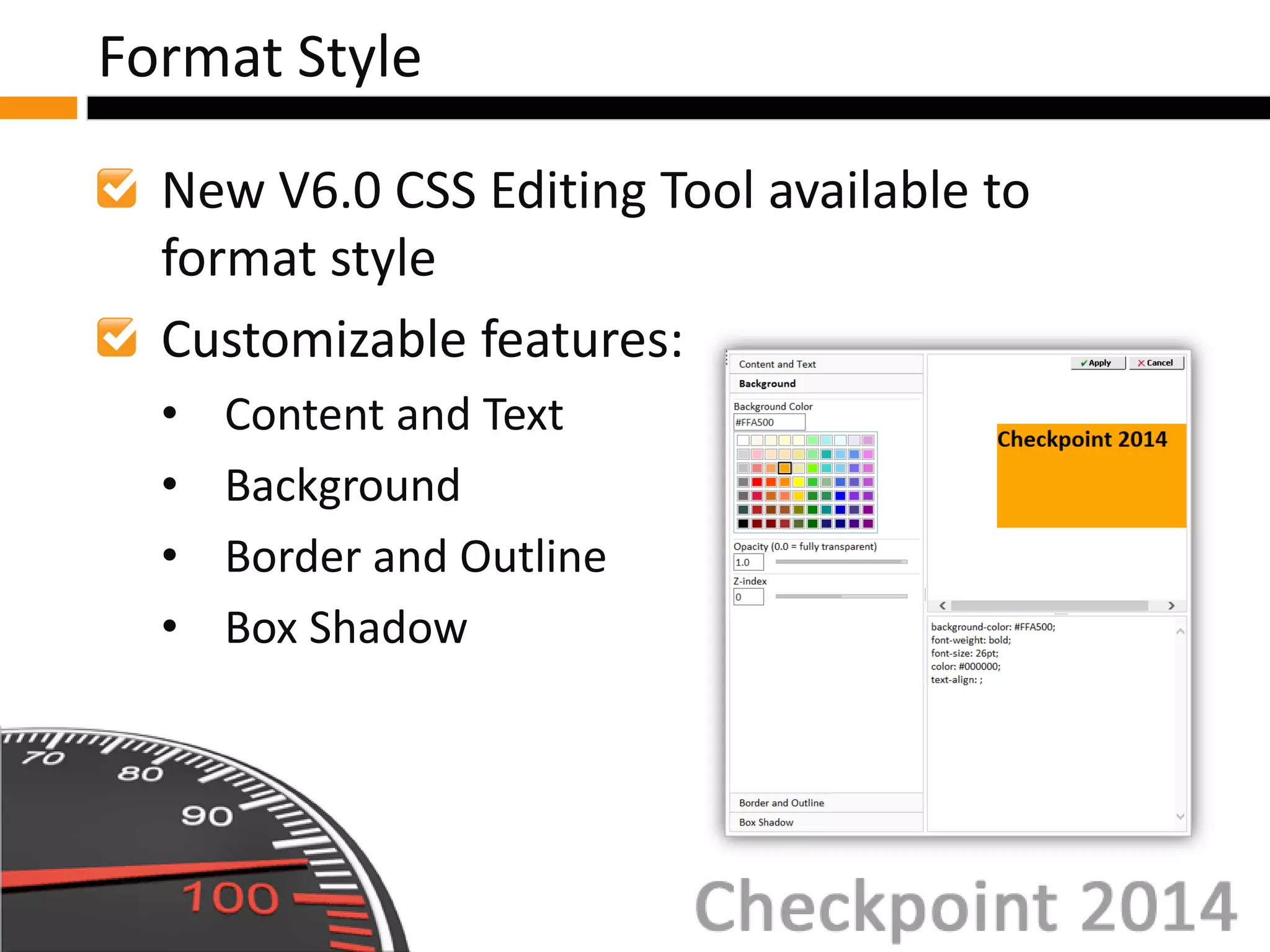
Task: Click the orange Checkpoint 2014 preview box
Action: pos(1091,475)
